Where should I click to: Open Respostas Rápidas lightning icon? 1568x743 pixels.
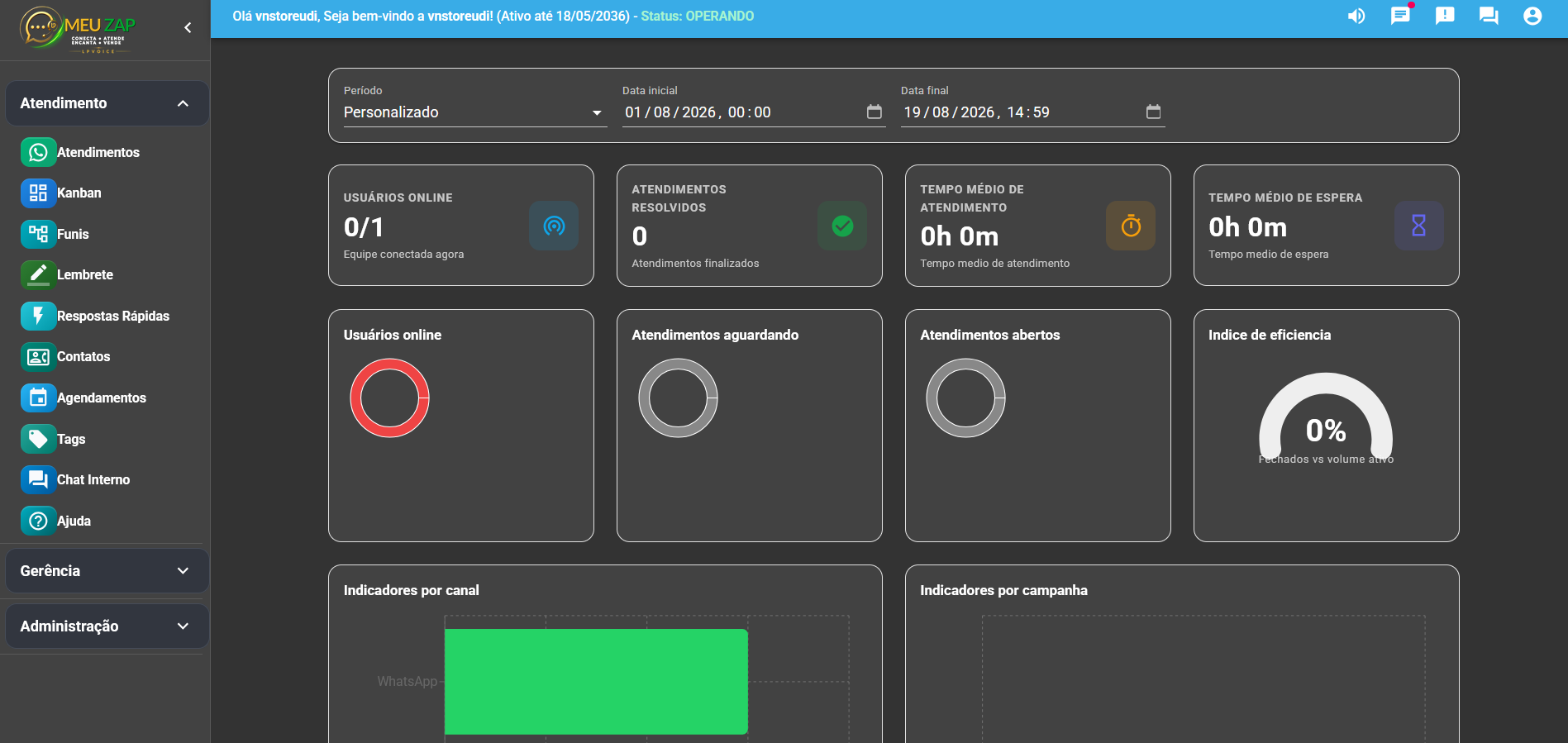pyautogui.click(x=38, y=316)
